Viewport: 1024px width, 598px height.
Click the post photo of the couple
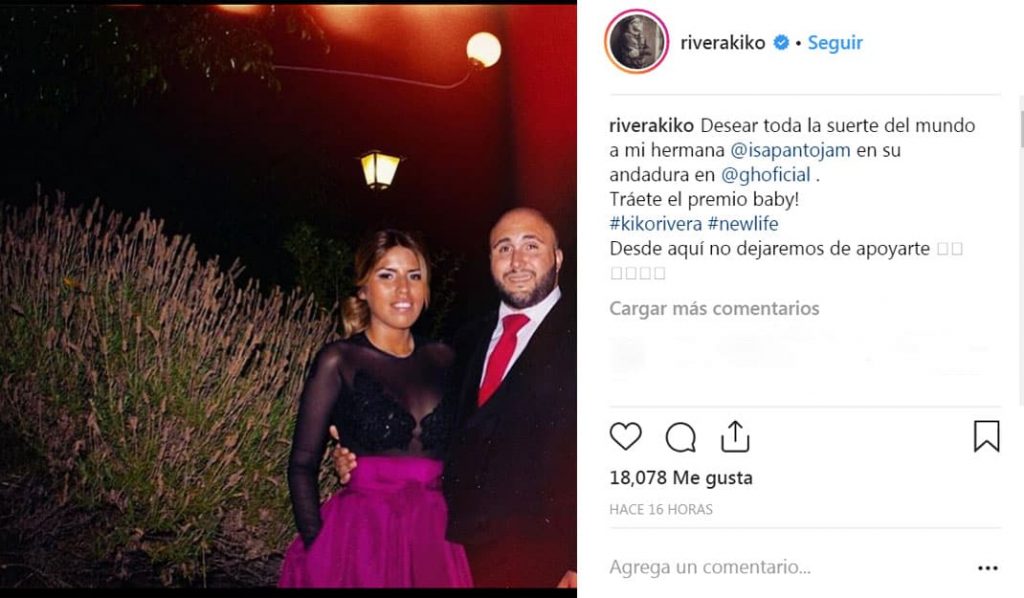[288, 297]
